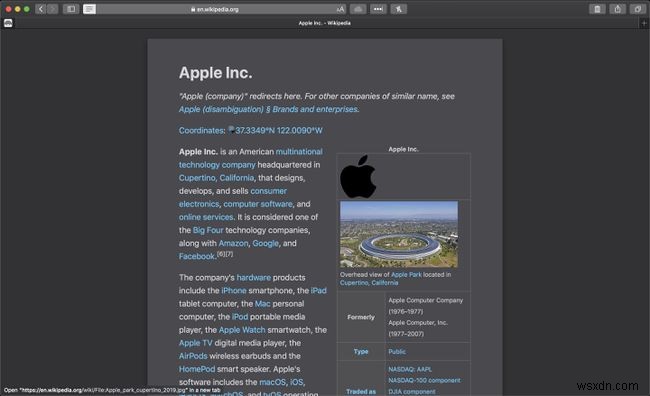Follow the NASDAQ-100 component link

pos(424,380)
